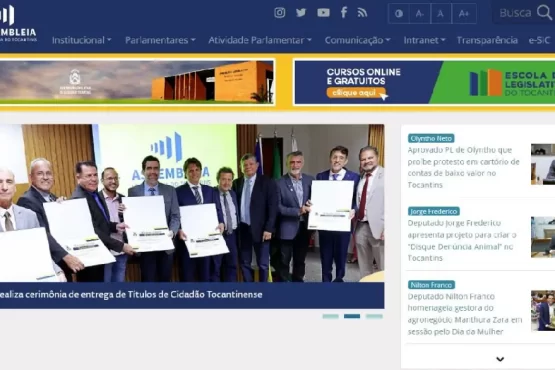
Task: Increase font size with A+ button
Action: click(464, 14)
